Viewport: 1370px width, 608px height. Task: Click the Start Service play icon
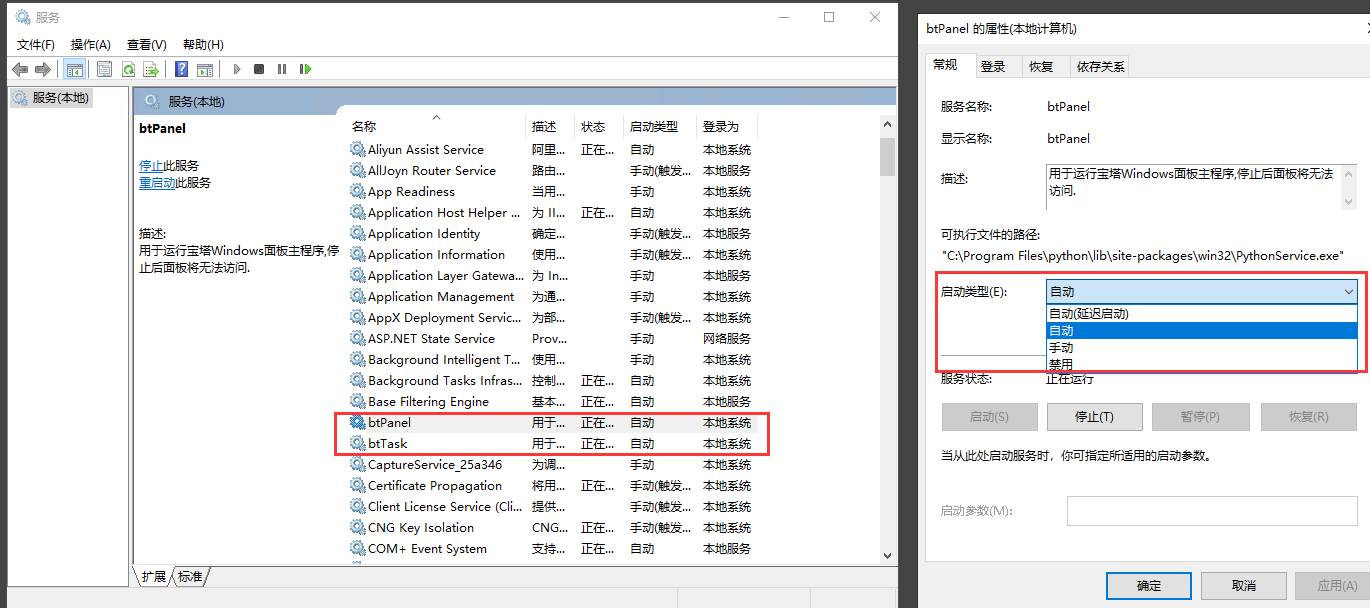237,69
